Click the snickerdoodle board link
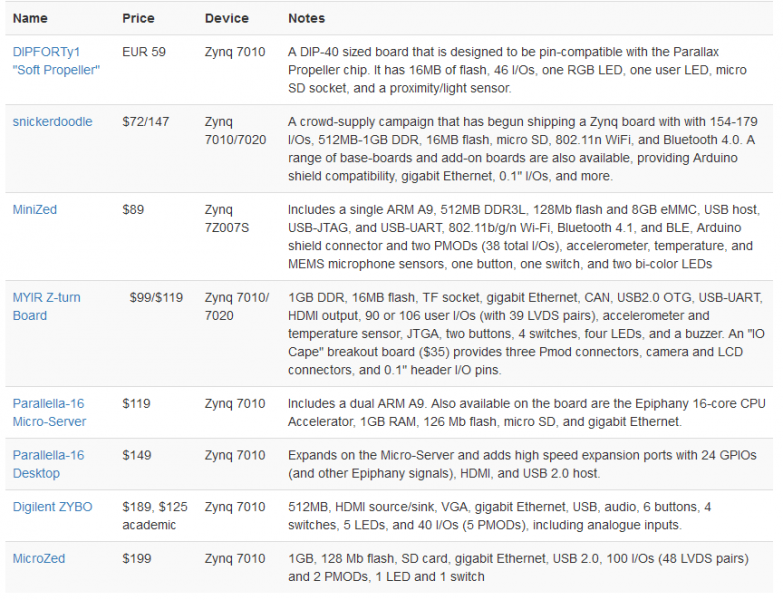Viewport: 783px width, 600px height. pyautogui.click(x=52, y=122)
